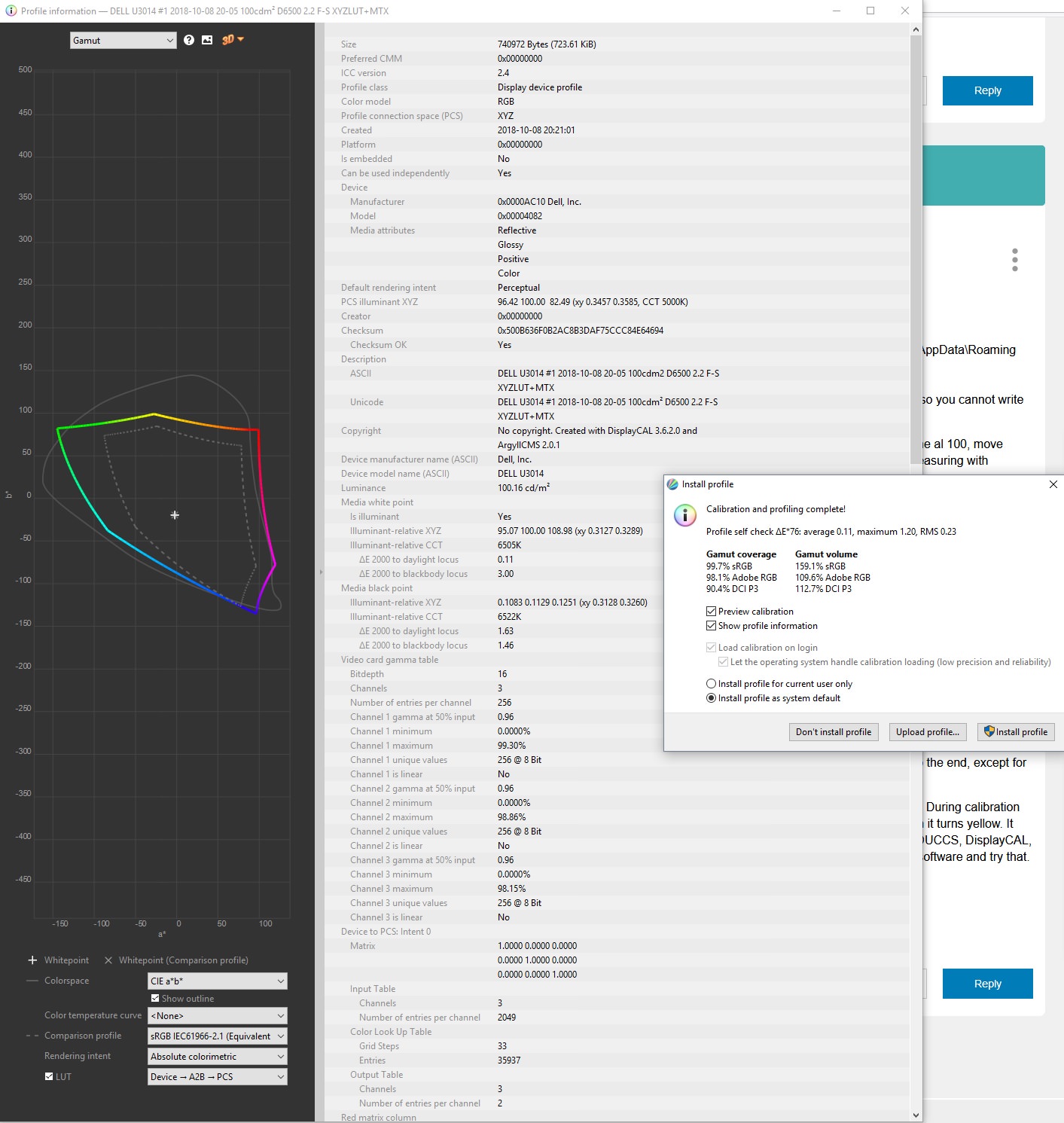Toggle Show profile information checkbox
This screenshot has height=1123, width=1064.
[711, 626]
